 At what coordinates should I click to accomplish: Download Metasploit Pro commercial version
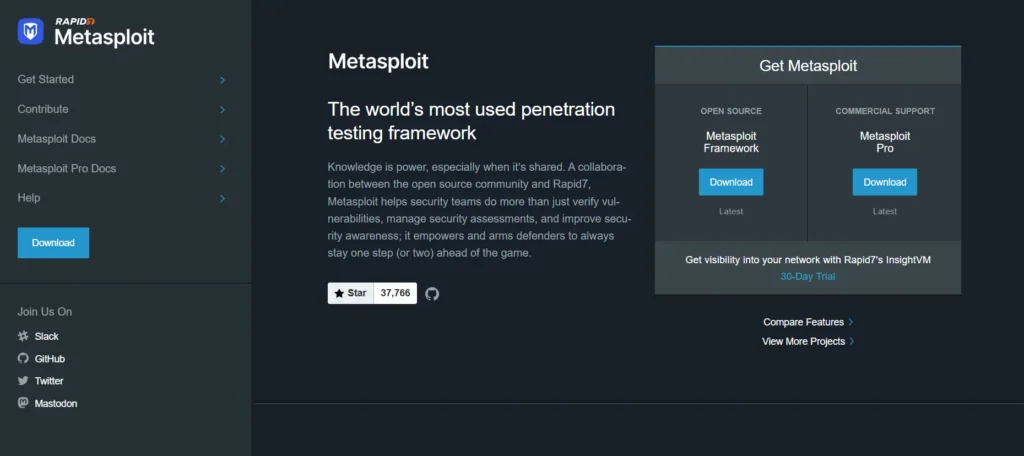click(x=885, y=182)
